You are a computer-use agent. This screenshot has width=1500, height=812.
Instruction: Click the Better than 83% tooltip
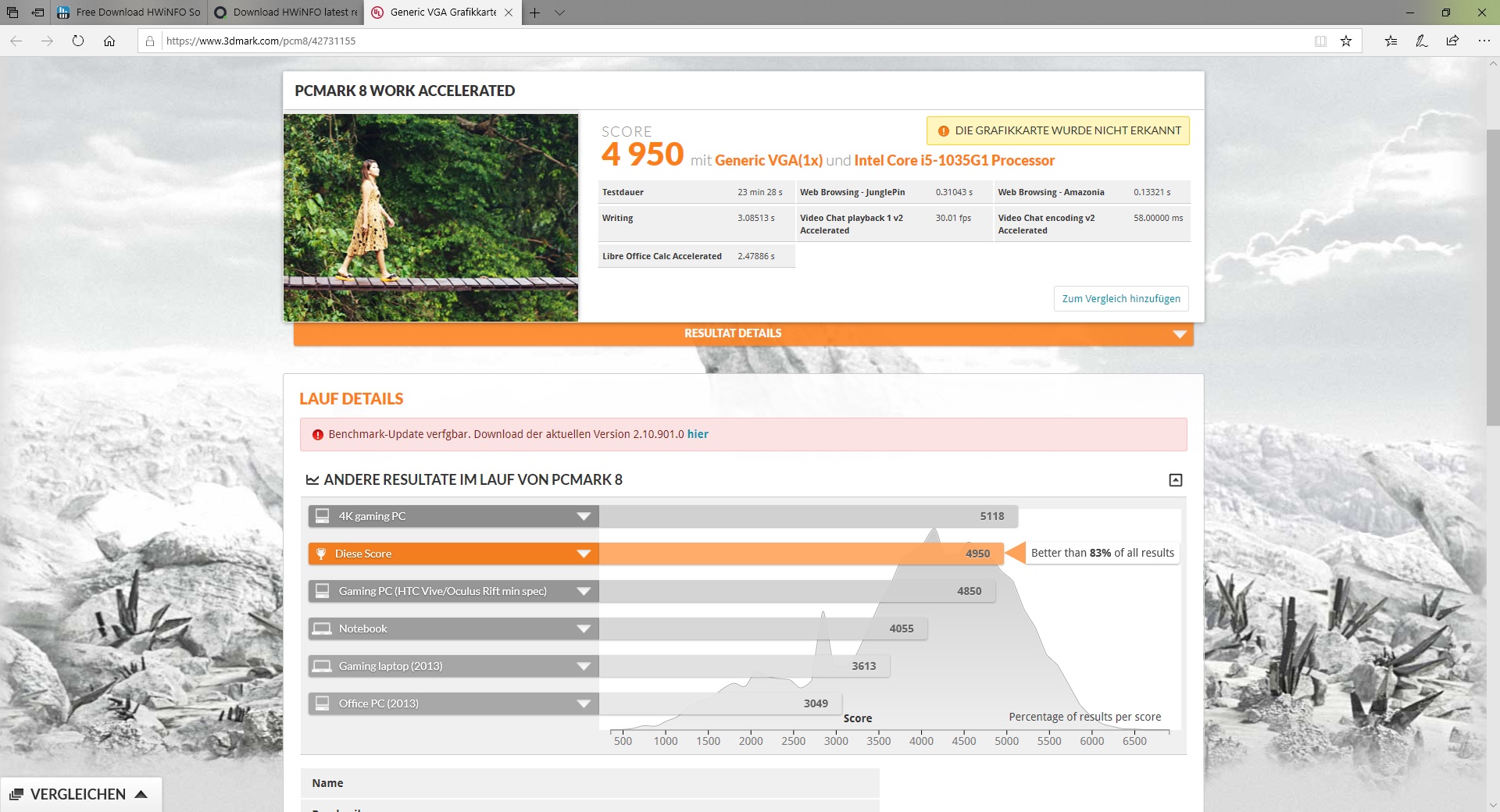(1102, 554)
